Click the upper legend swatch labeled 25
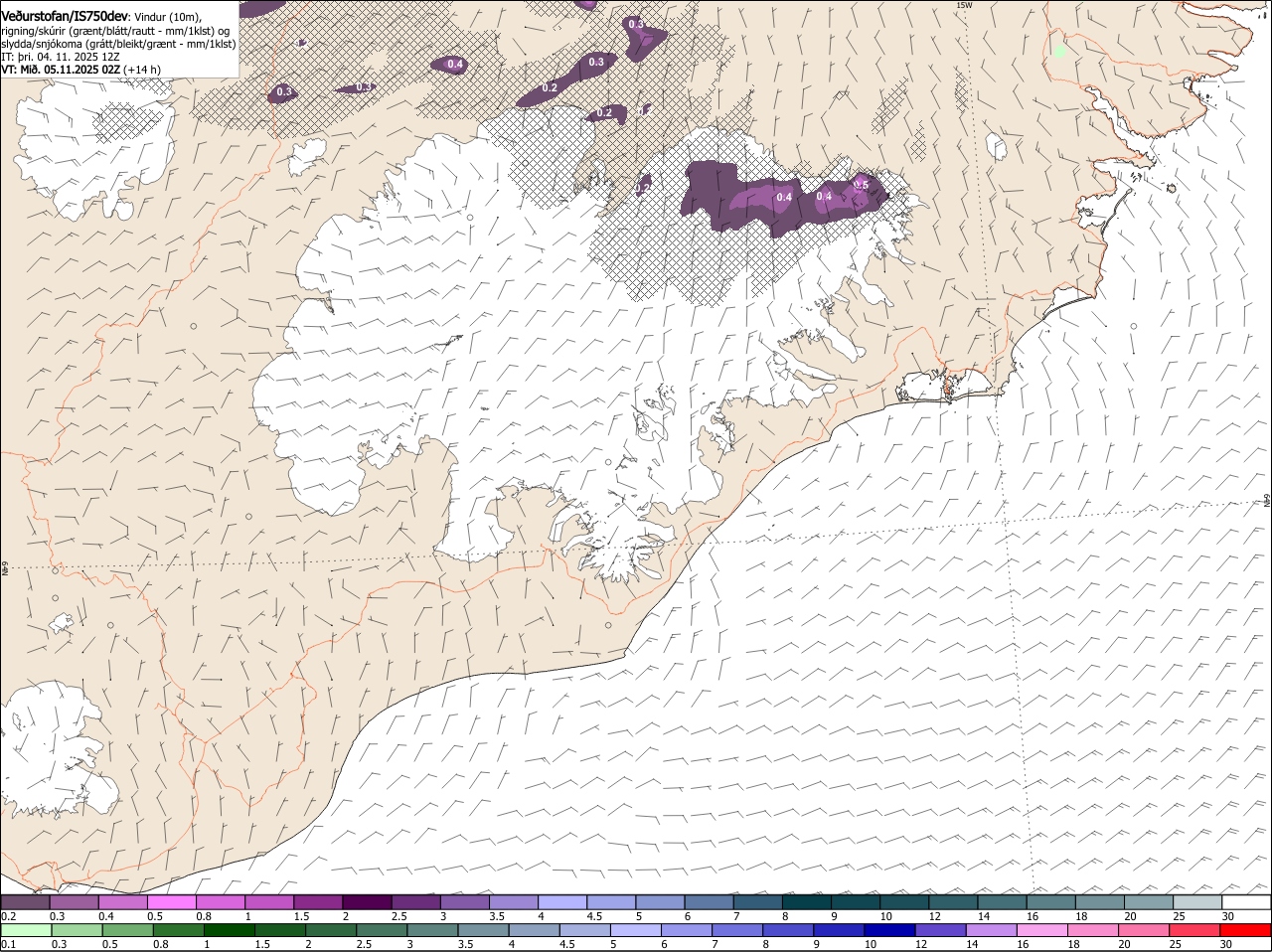 (1197, 902)
